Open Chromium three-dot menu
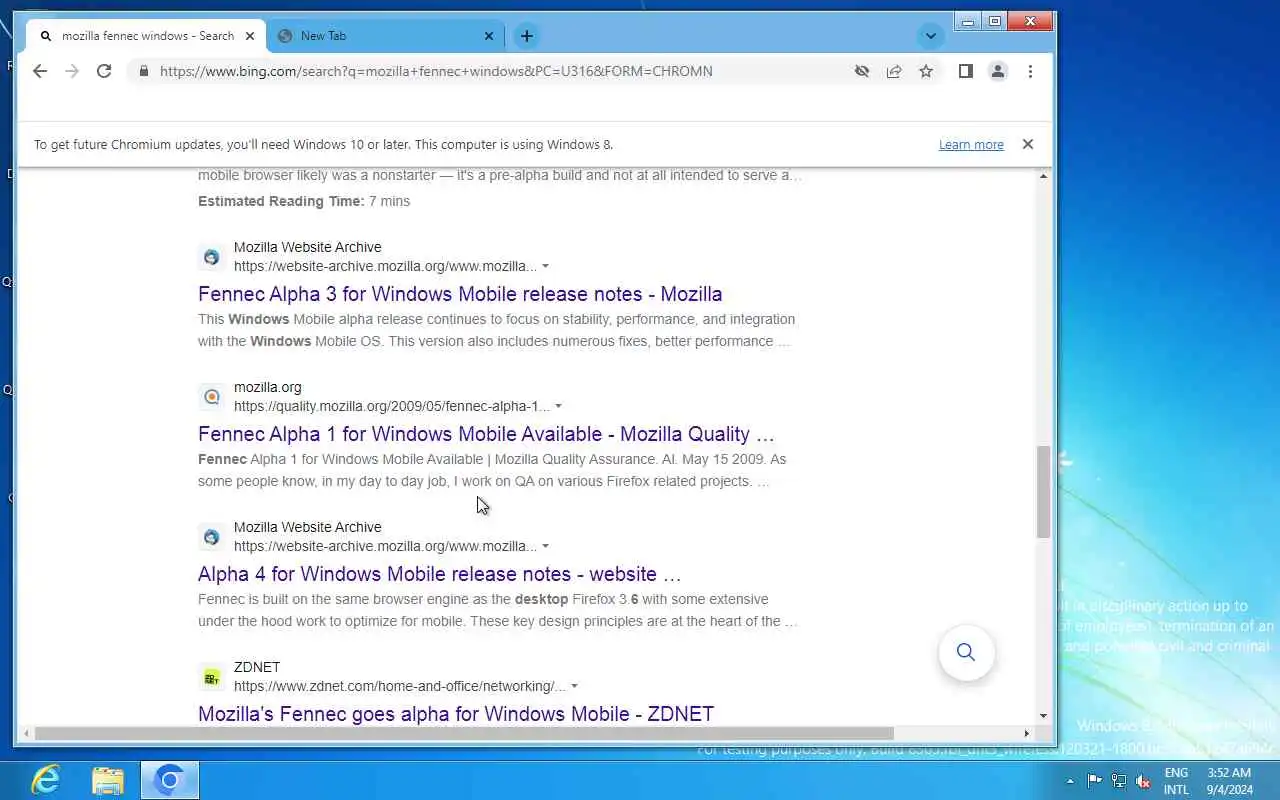Image resolution: width=1280 pixels, height=800 pixels. pyautogui.click(x=1030, y=71)
